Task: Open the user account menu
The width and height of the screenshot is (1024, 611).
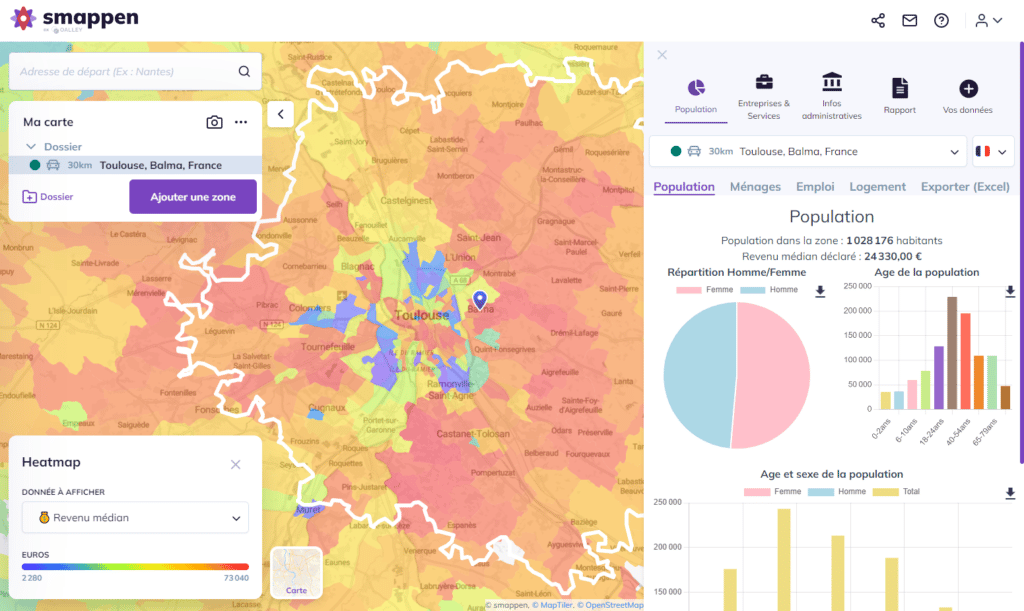Action: click(989, 20)
